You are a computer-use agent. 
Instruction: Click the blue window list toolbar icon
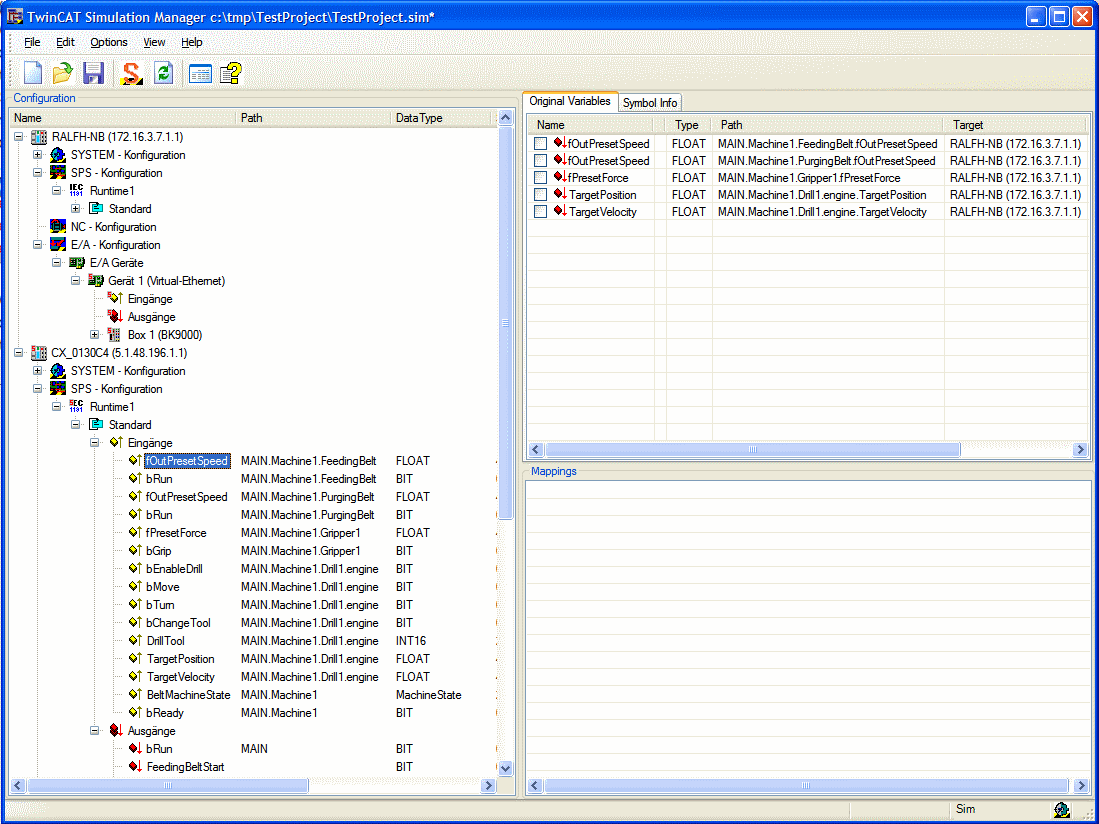coord(200,73)
